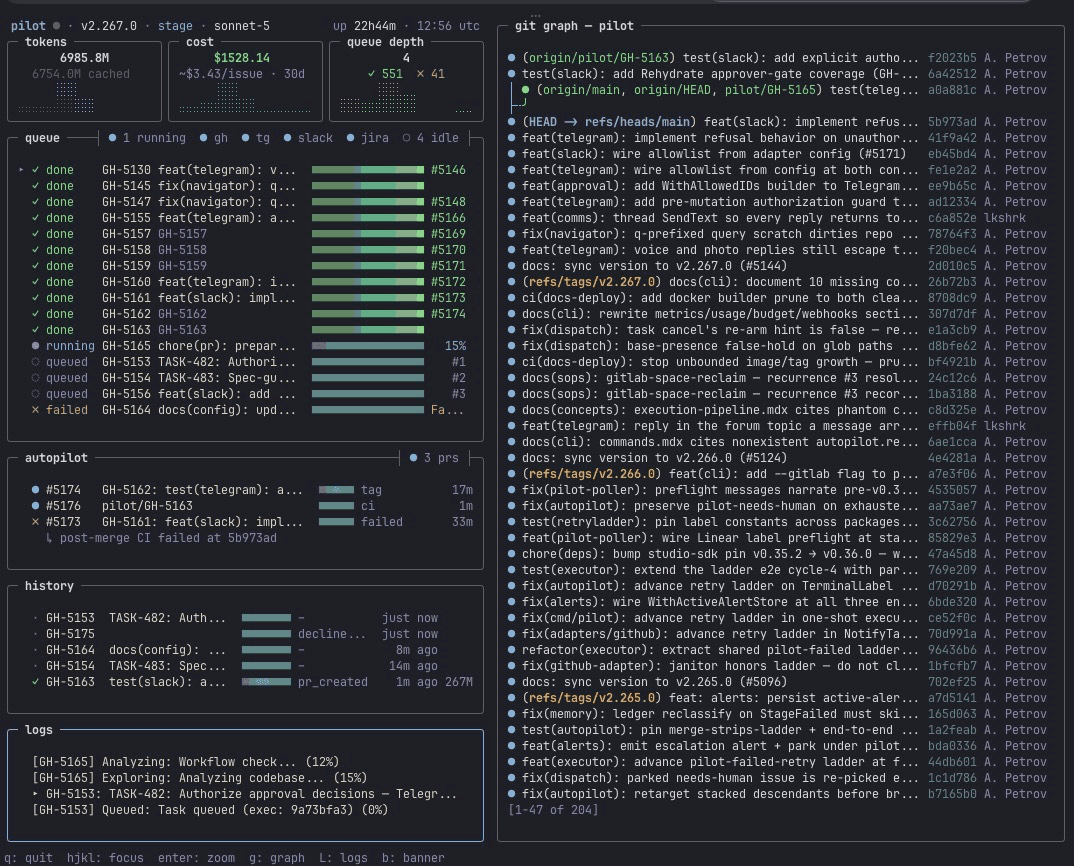Select tag commit refs/tags/v2.267.0

[x=777, y=282]
